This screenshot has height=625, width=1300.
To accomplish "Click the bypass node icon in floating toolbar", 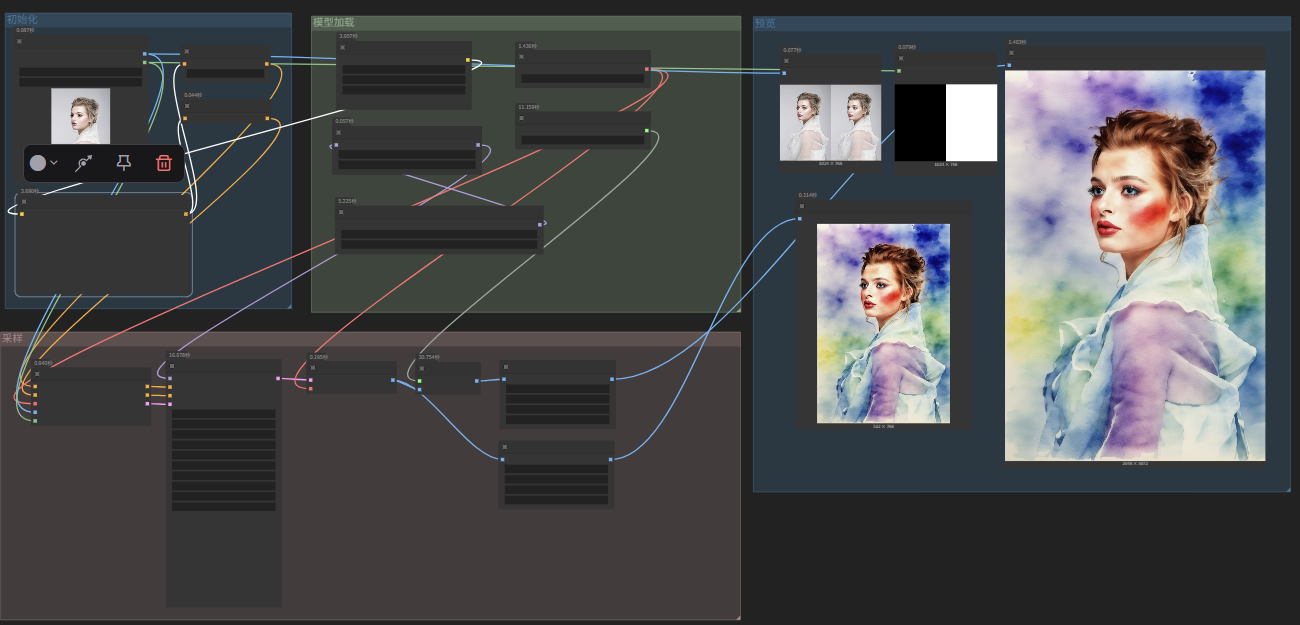I will [84, 163].
